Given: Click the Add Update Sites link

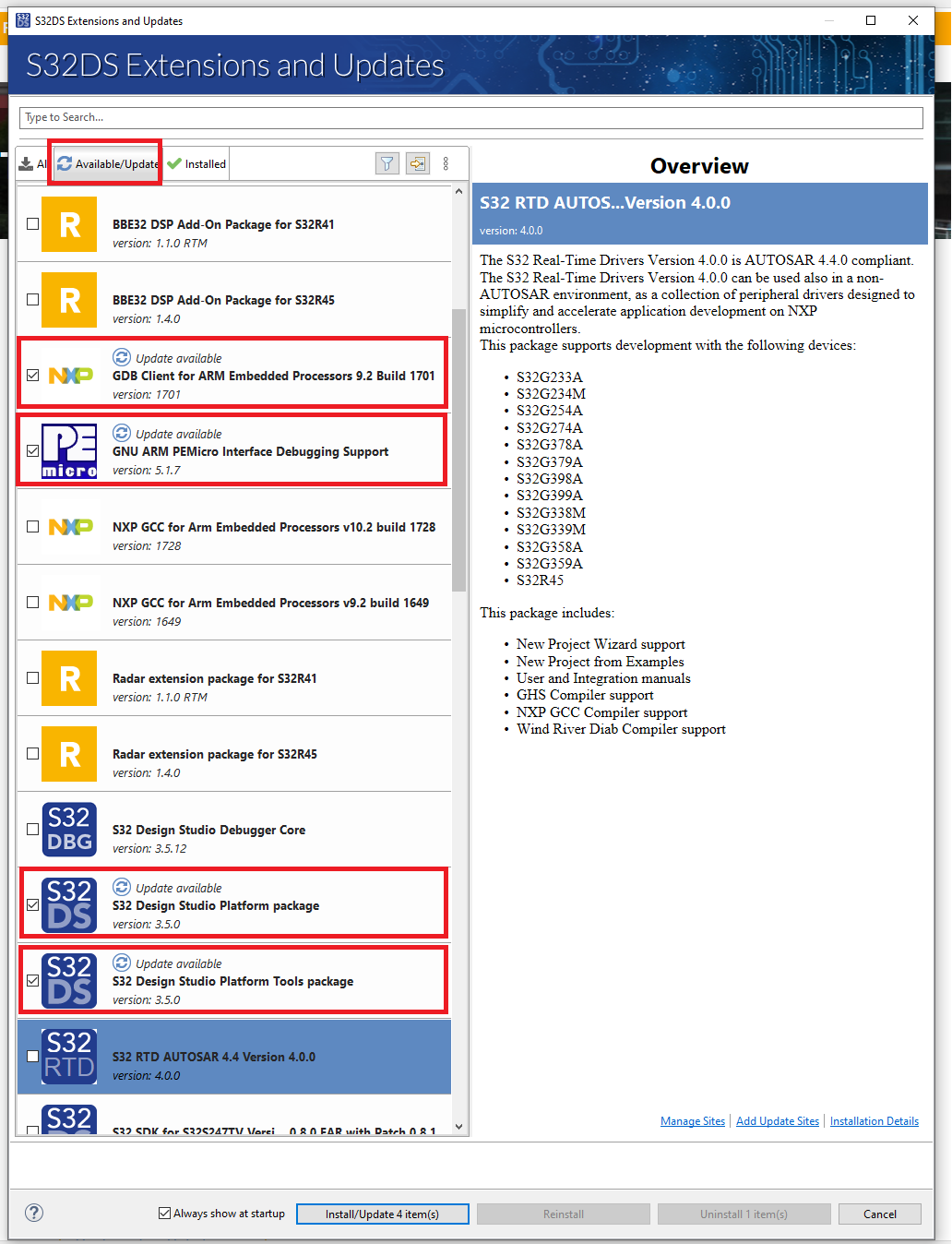Looking at the screenshot, I should point(778,1121).
